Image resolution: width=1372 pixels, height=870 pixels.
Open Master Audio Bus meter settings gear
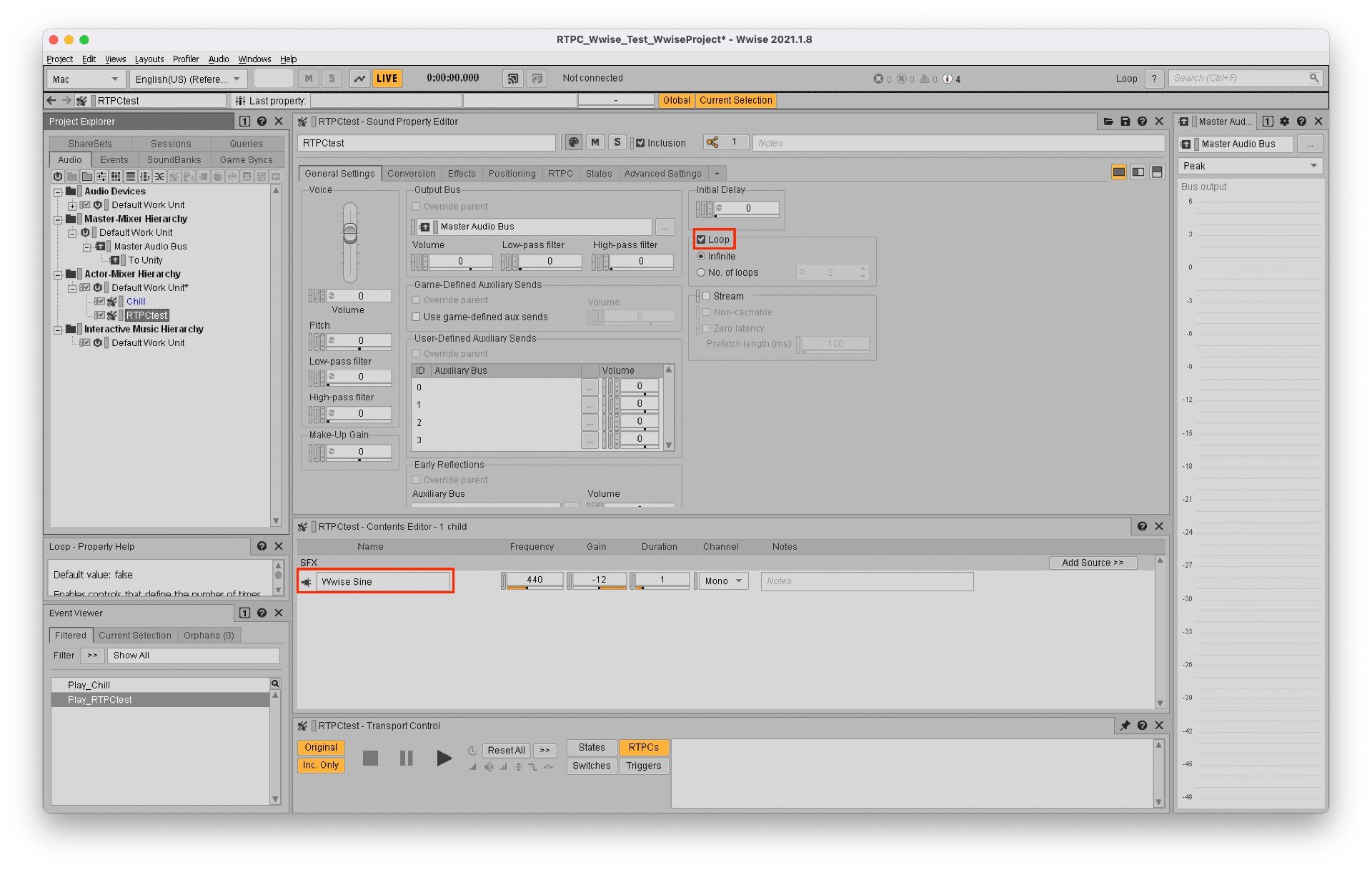point(1284,122)
